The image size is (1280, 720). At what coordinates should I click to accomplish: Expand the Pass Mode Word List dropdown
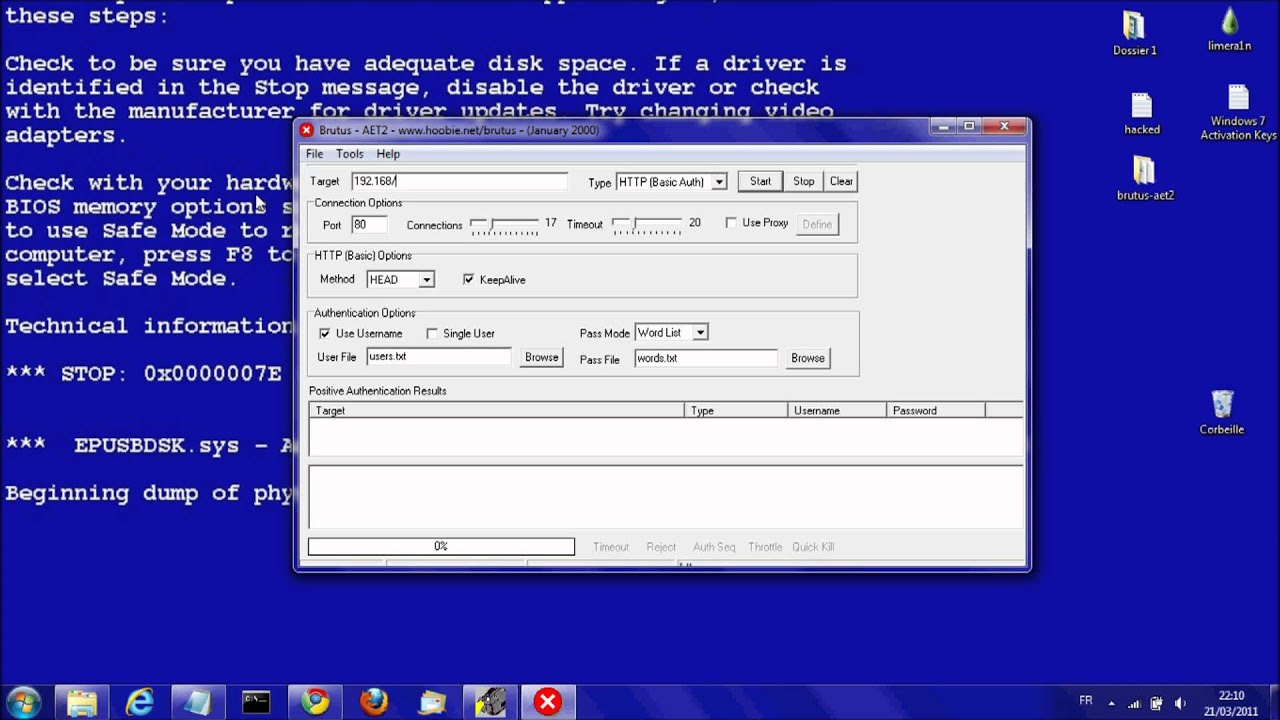pos(700,333)
